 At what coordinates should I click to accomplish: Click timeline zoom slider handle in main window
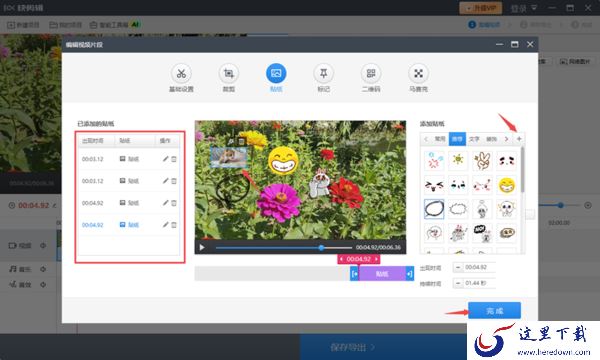click(561, 205)
